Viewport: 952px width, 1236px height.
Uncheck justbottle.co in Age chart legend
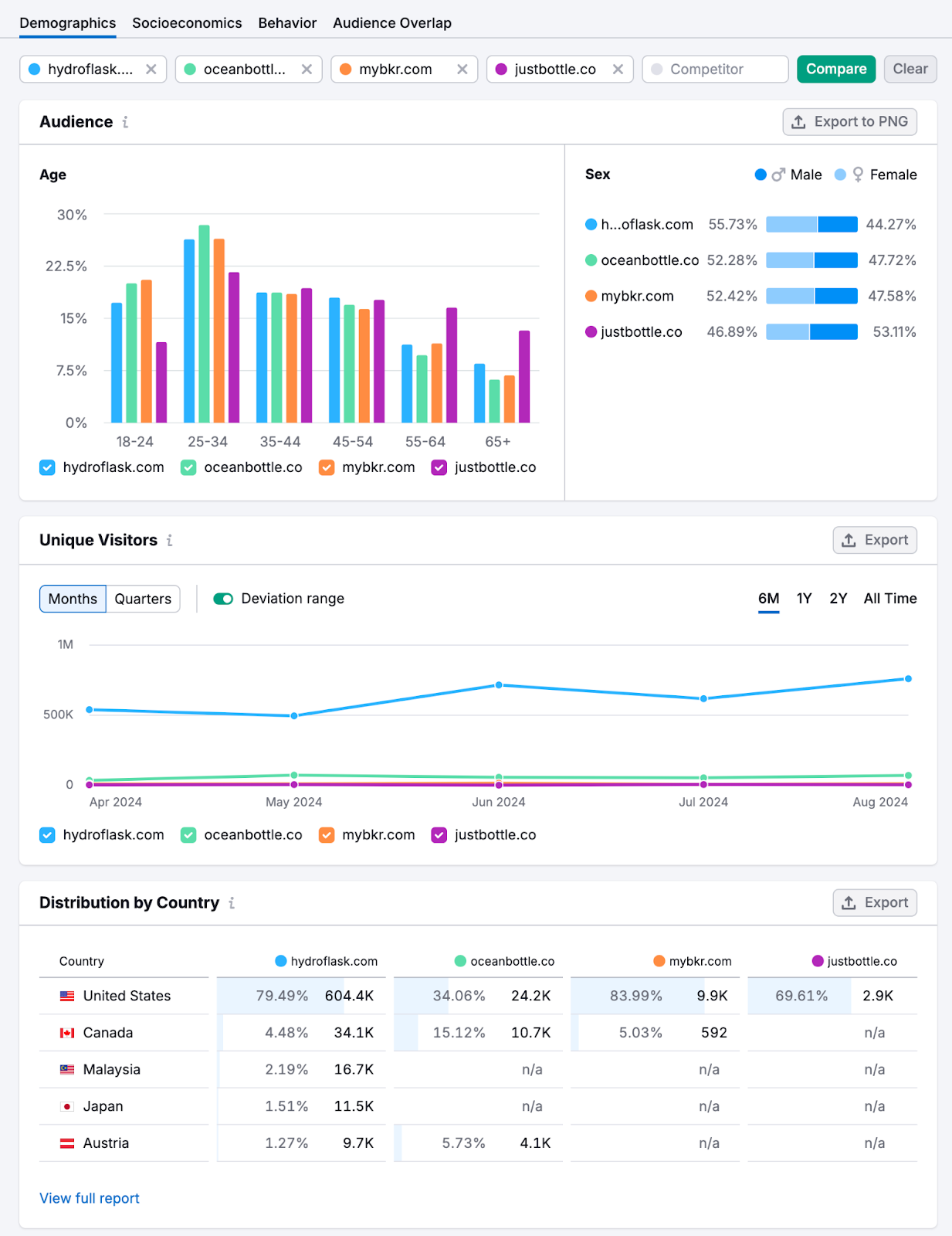point(439,468)
